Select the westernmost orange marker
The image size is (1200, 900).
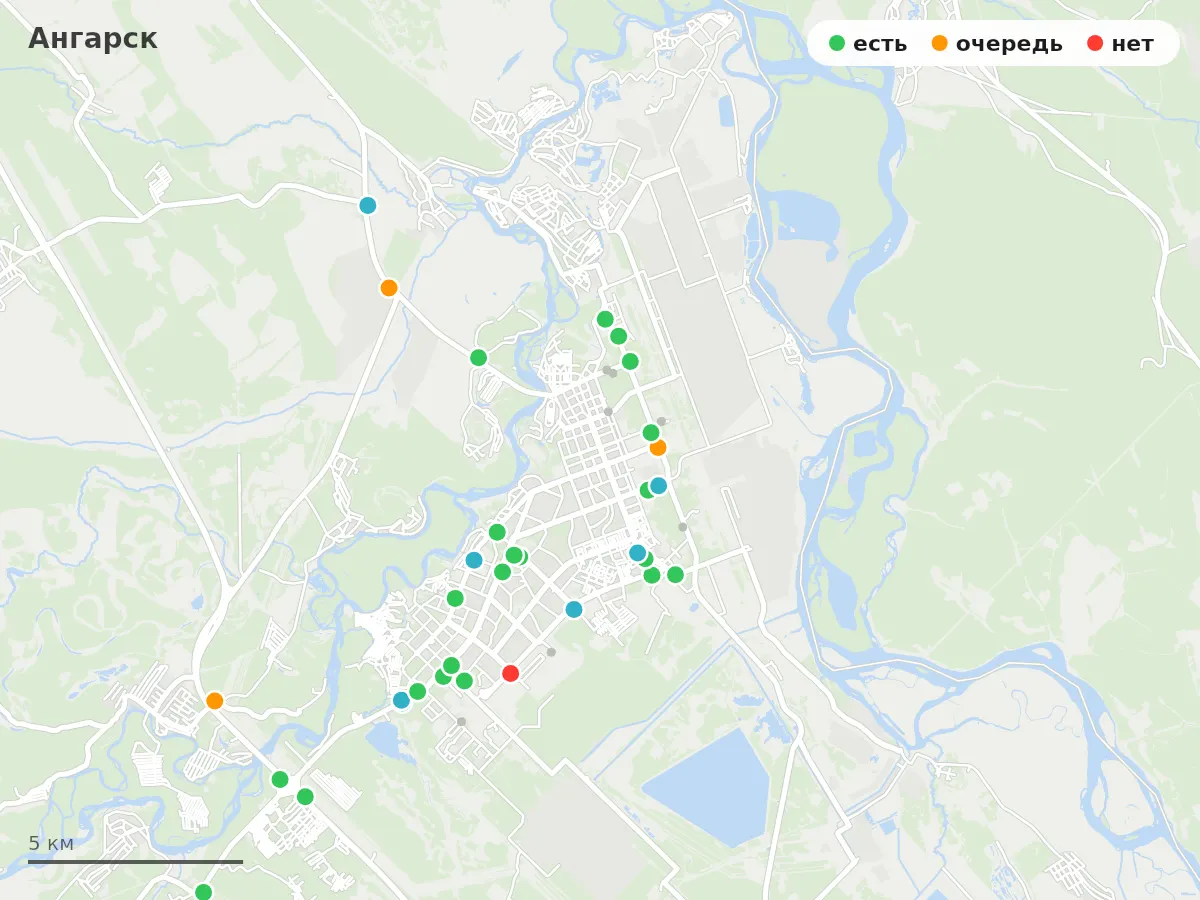point(215,701)
